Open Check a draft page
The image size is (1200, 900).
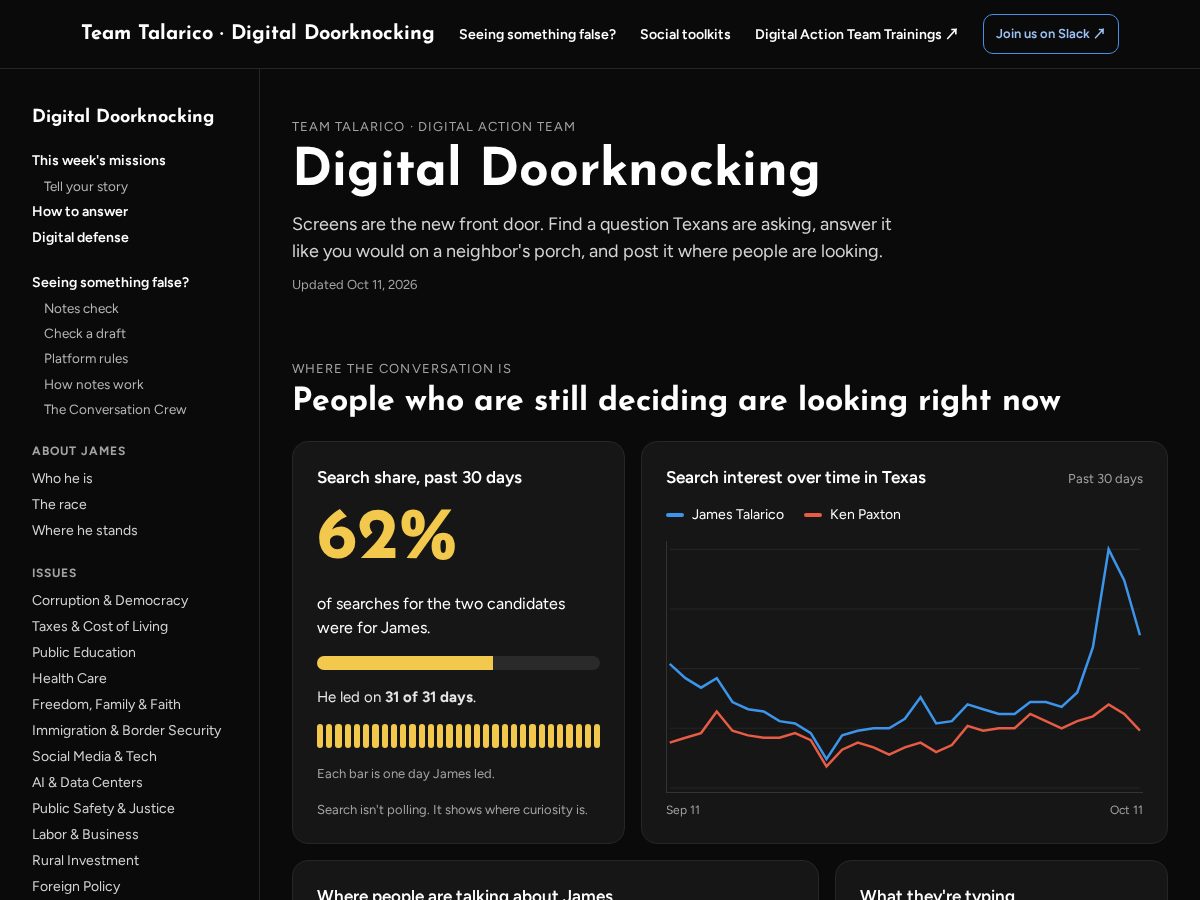point(85,333)
